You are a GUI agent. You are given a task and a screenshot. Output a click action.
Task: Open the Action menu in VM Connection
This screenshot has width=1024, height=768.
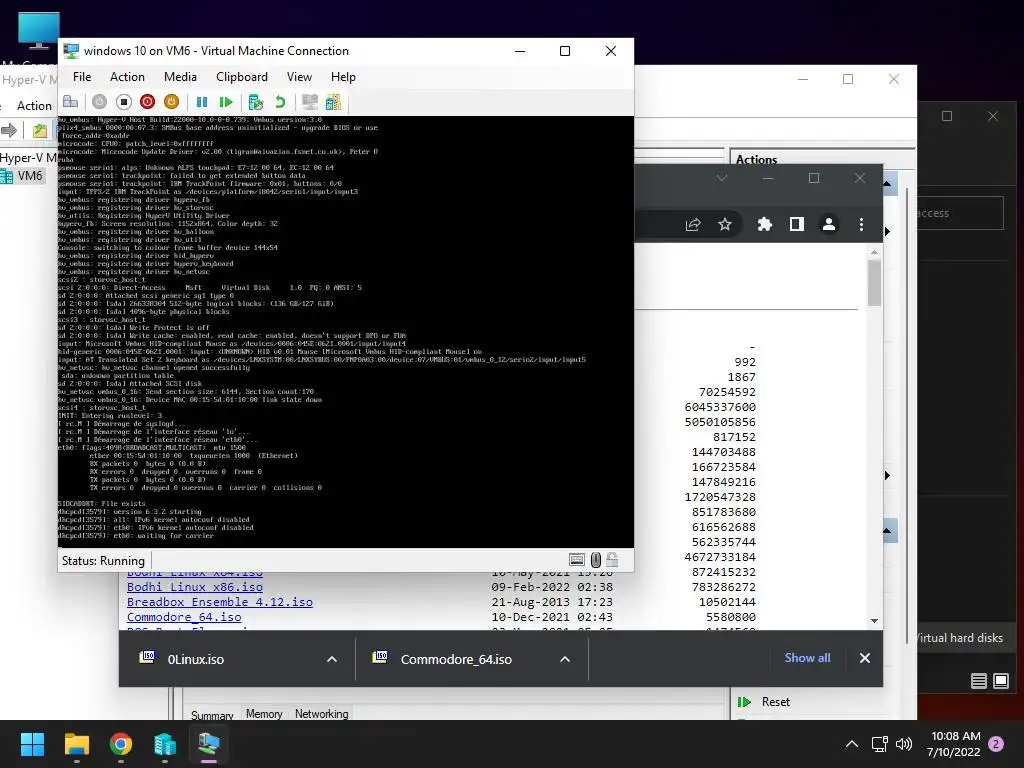(127, 77)
